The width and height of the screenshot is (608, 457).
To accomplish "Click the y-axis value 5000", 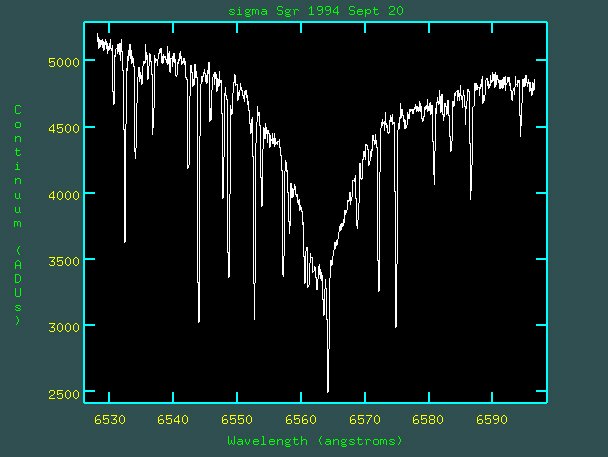I will (x=64, y=62).
